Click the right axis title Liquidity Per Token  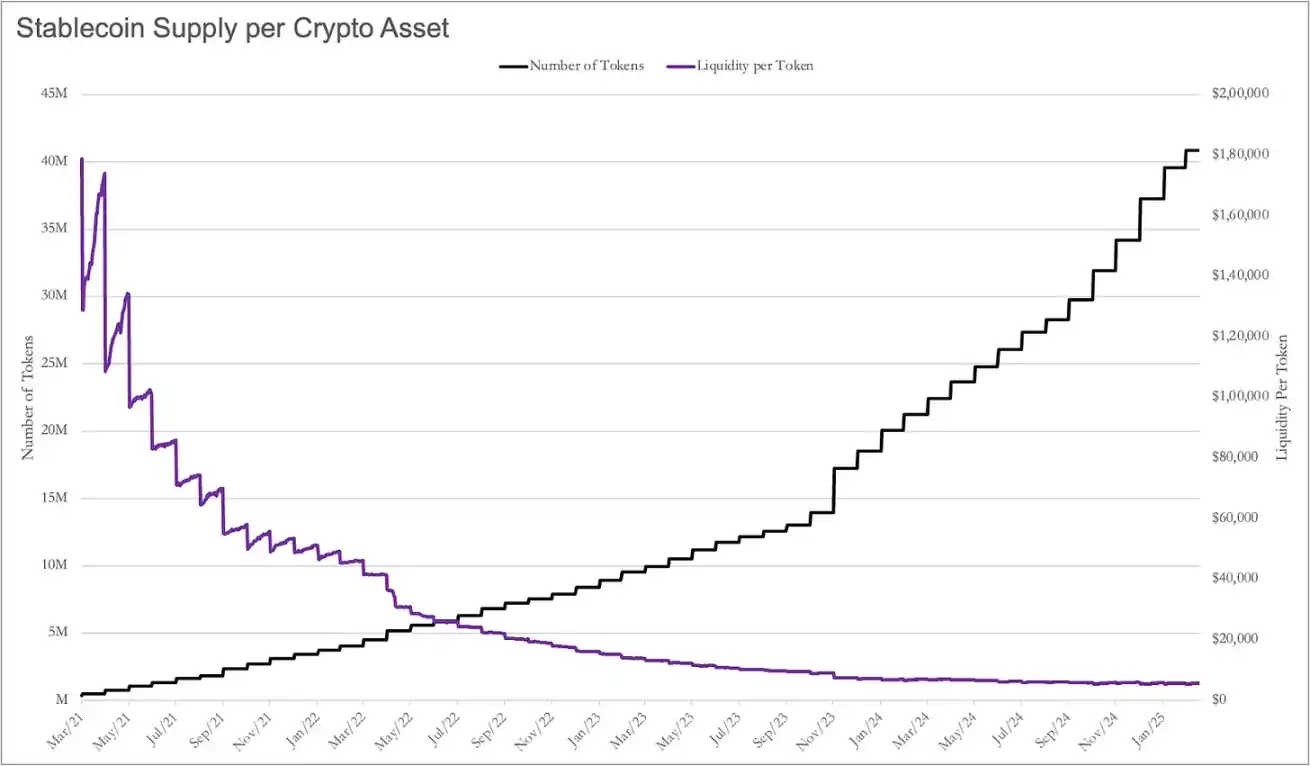(1282, 398)
